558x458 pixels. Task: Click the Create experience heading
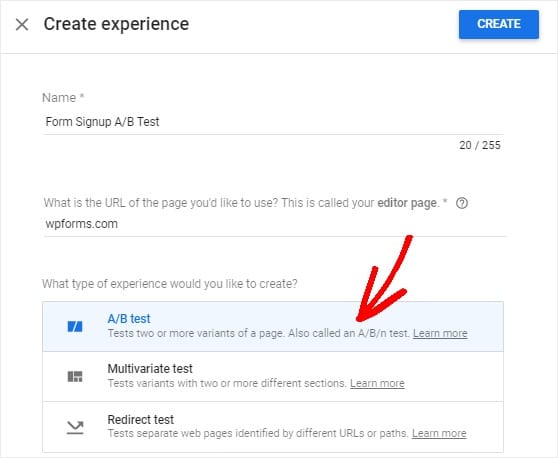click(116, 24)
